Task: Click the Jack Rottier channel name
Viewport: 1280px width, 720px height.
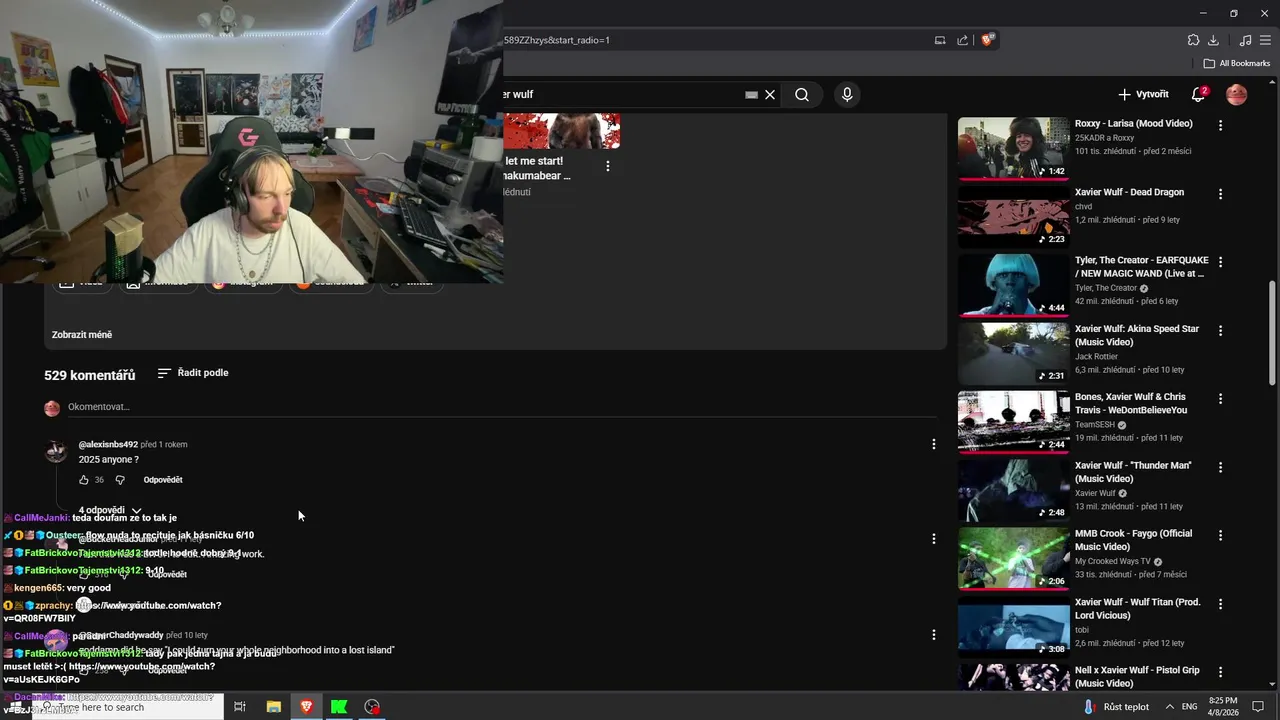Action: tap(1096, 356)
